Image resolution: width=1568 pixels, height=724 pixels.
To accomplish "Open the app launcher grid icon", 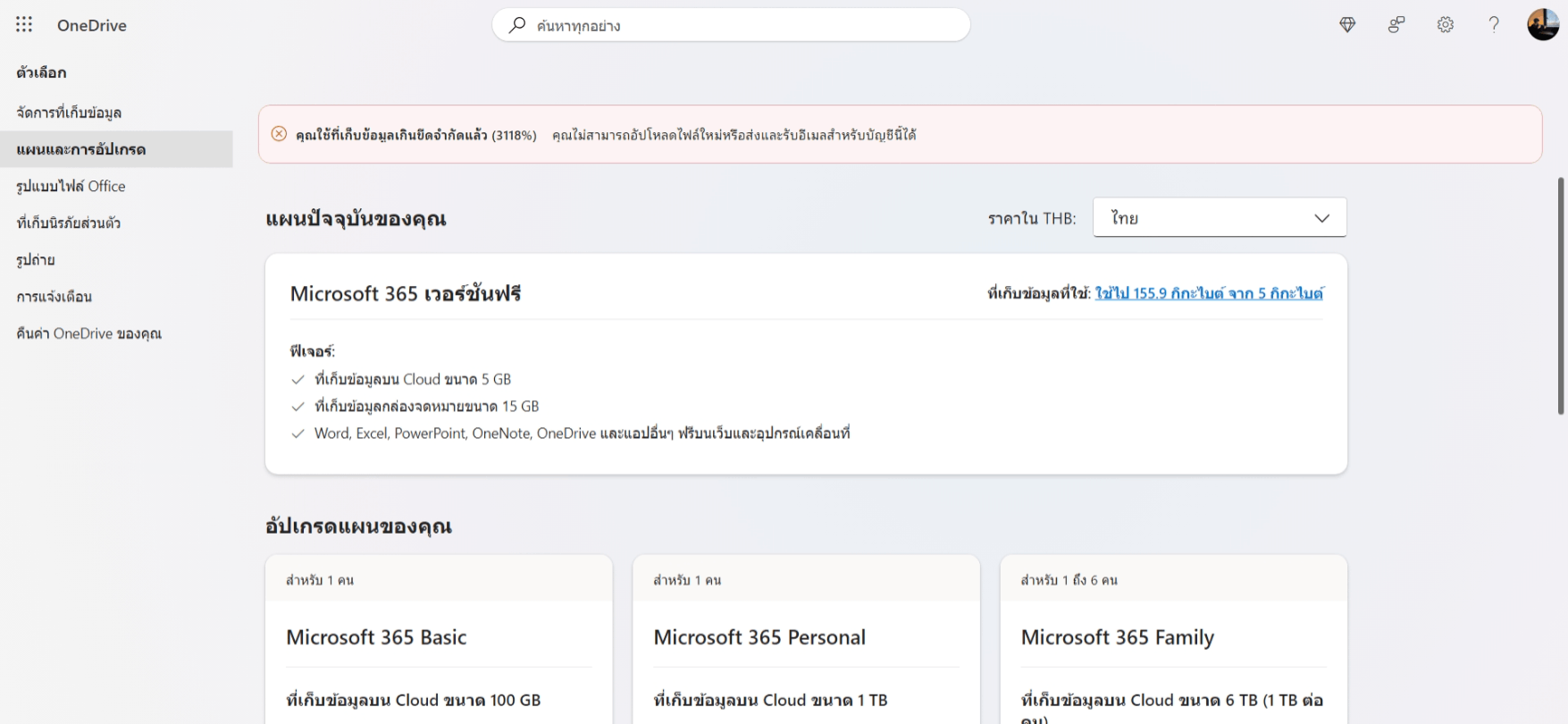I will pos(24,25).
